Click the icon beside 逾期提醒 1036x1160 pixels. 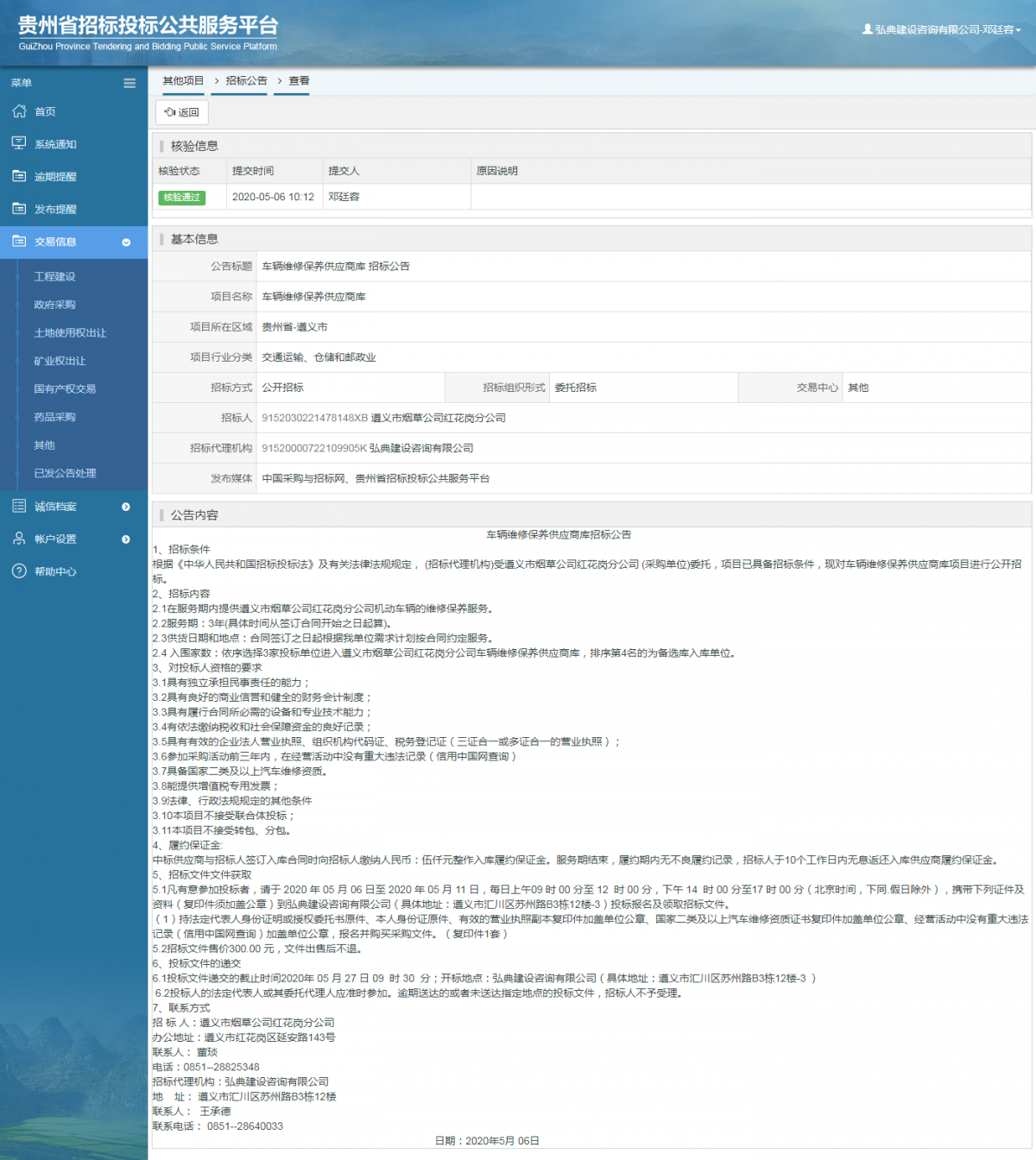(19, 176)
